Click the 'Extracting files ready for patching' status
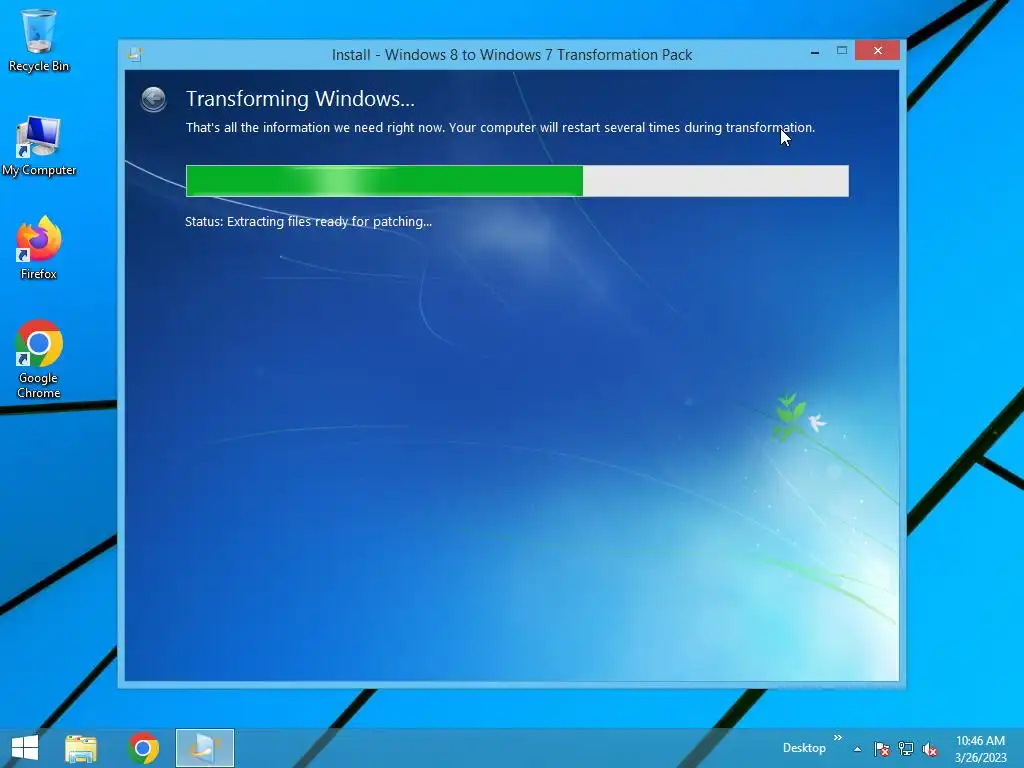Screen dimensions: 1024x768 [308, 221]
